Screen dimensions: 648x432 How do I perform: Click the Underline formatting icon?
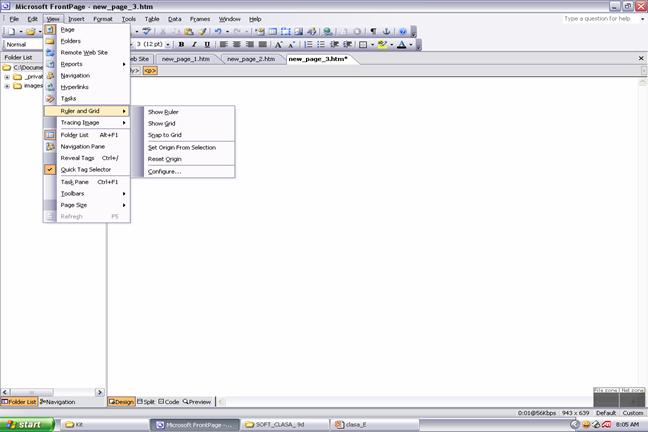pos(207,44)
